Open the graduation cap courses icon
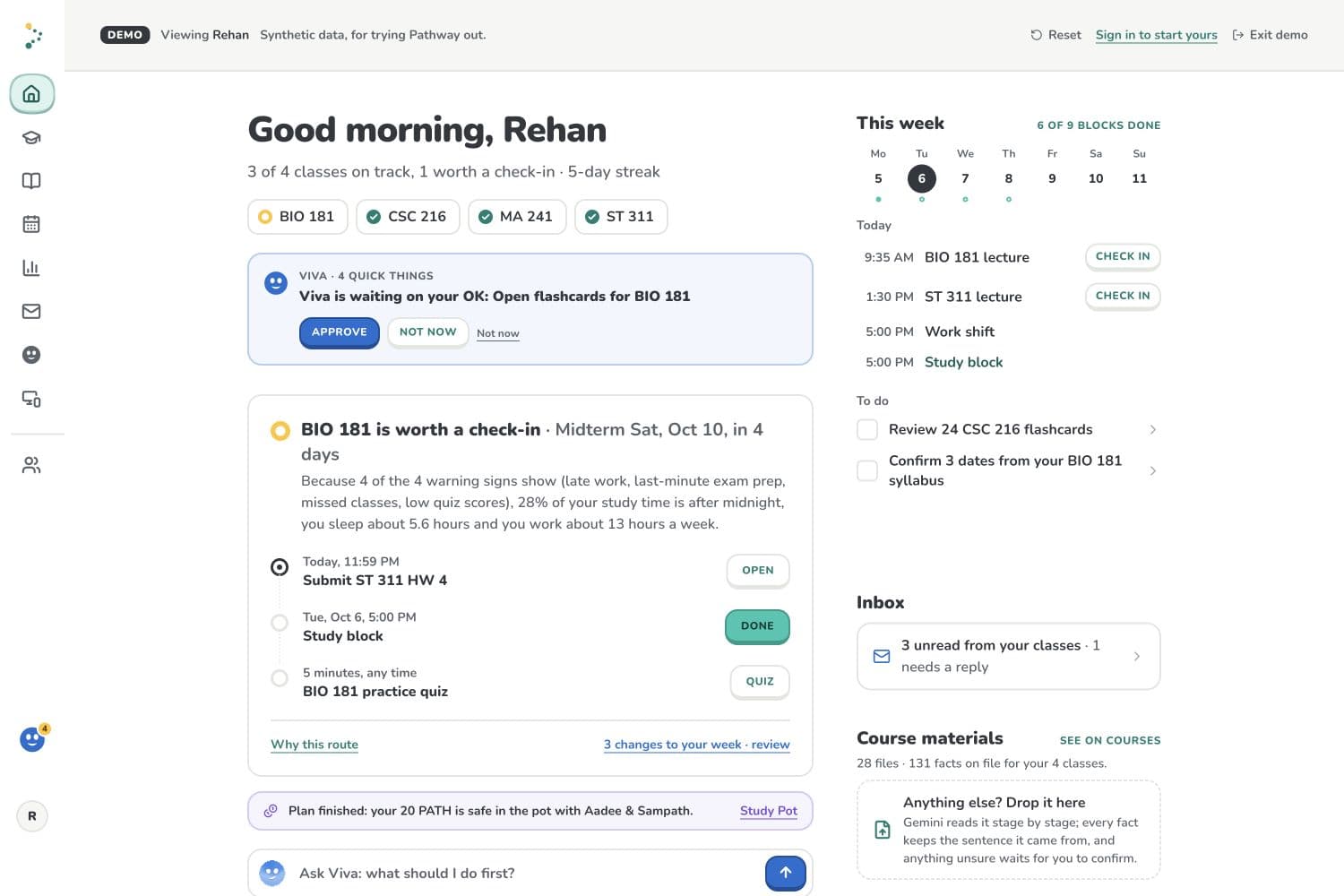The height and width of the screenshot is (896, 1344). pos(31,137)
